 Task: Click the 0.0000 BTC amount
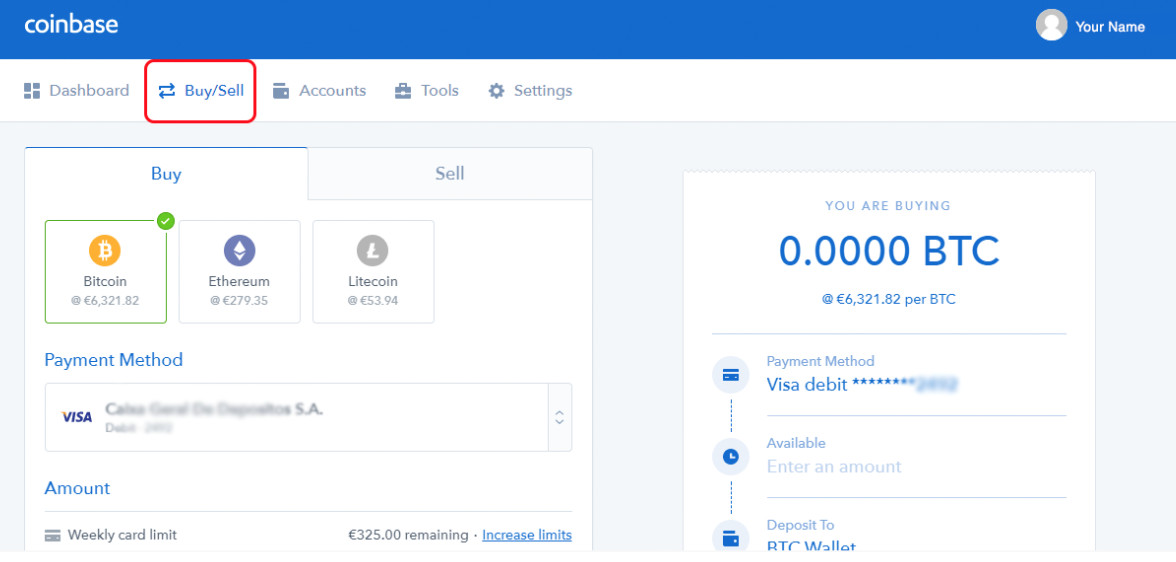(x=889, y=251)
